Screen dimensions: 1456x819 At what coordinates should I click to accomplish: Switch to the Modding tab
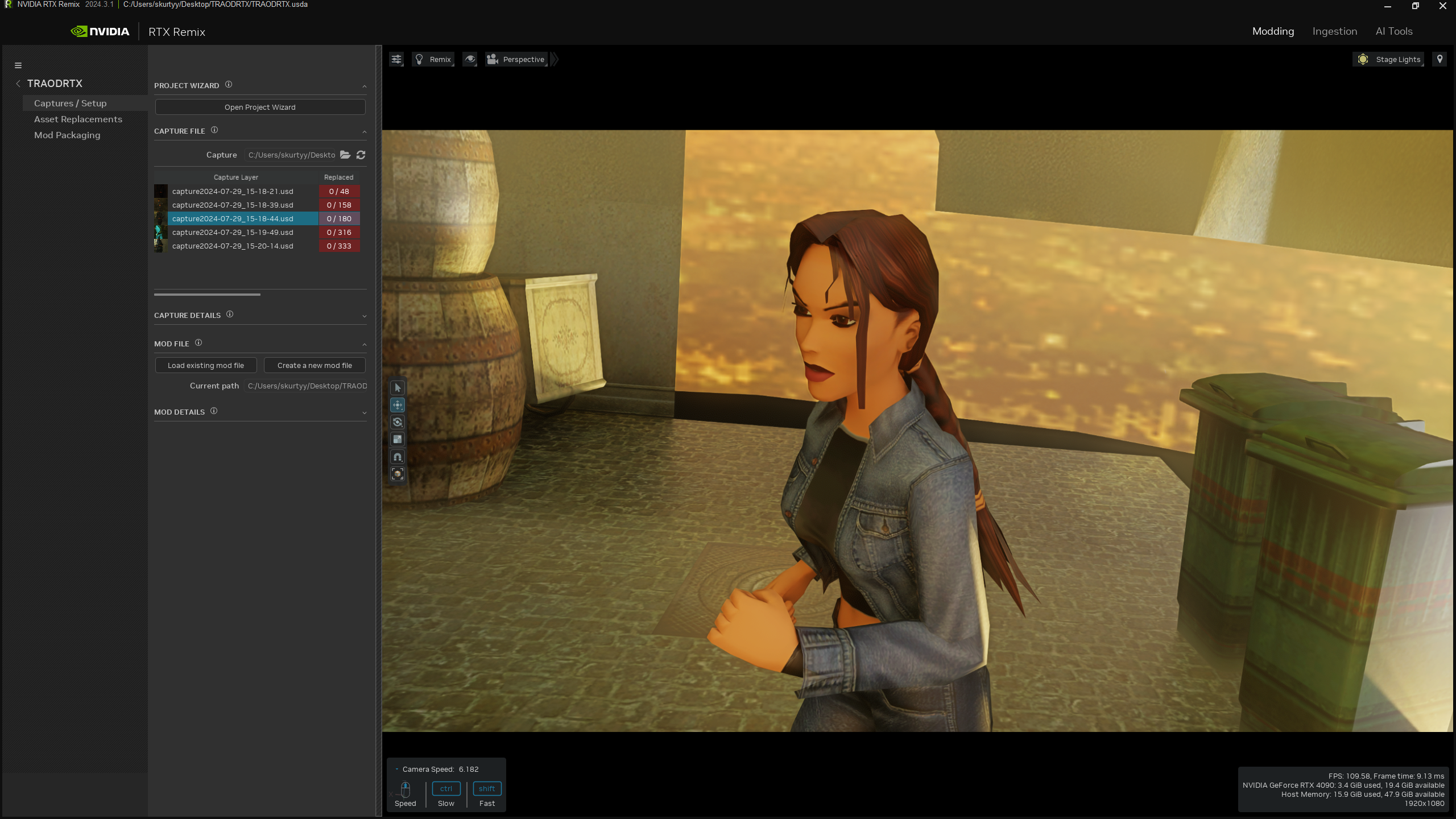pos(1273,31)
